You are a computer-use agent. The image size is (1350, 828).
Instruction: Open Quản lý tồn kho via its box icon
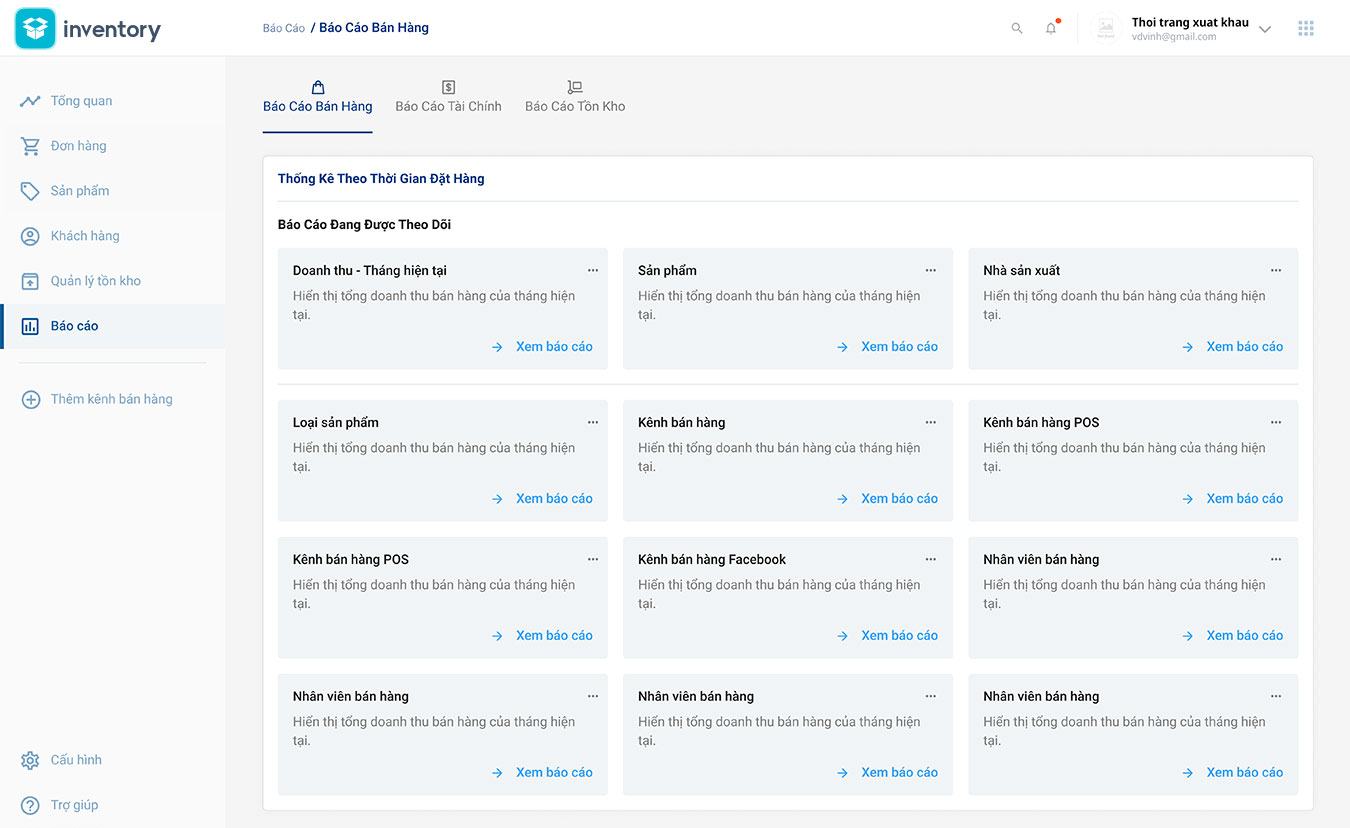pyautogui.click(x=31, y=281)
